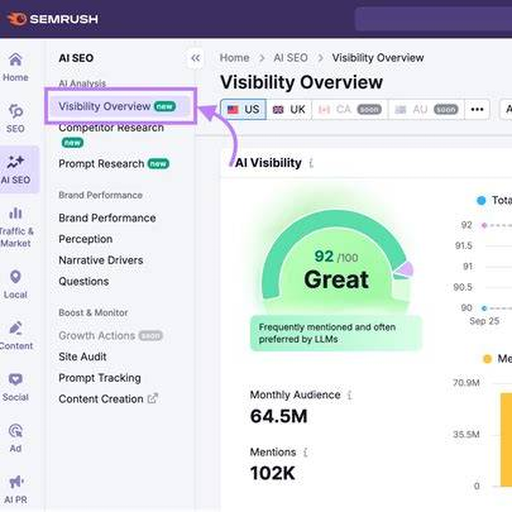The height and width of the screenshot is (512, 512).
Task: Open the Home sidebar icon
Action: click(x=15, y=67)
